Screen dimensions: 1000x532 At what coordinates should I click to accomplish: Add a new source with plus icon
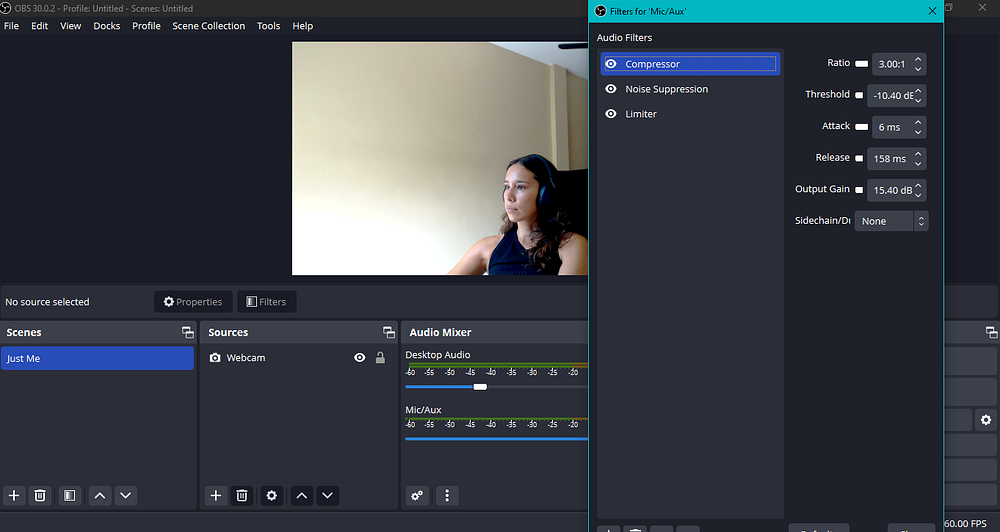click(216, 495)
